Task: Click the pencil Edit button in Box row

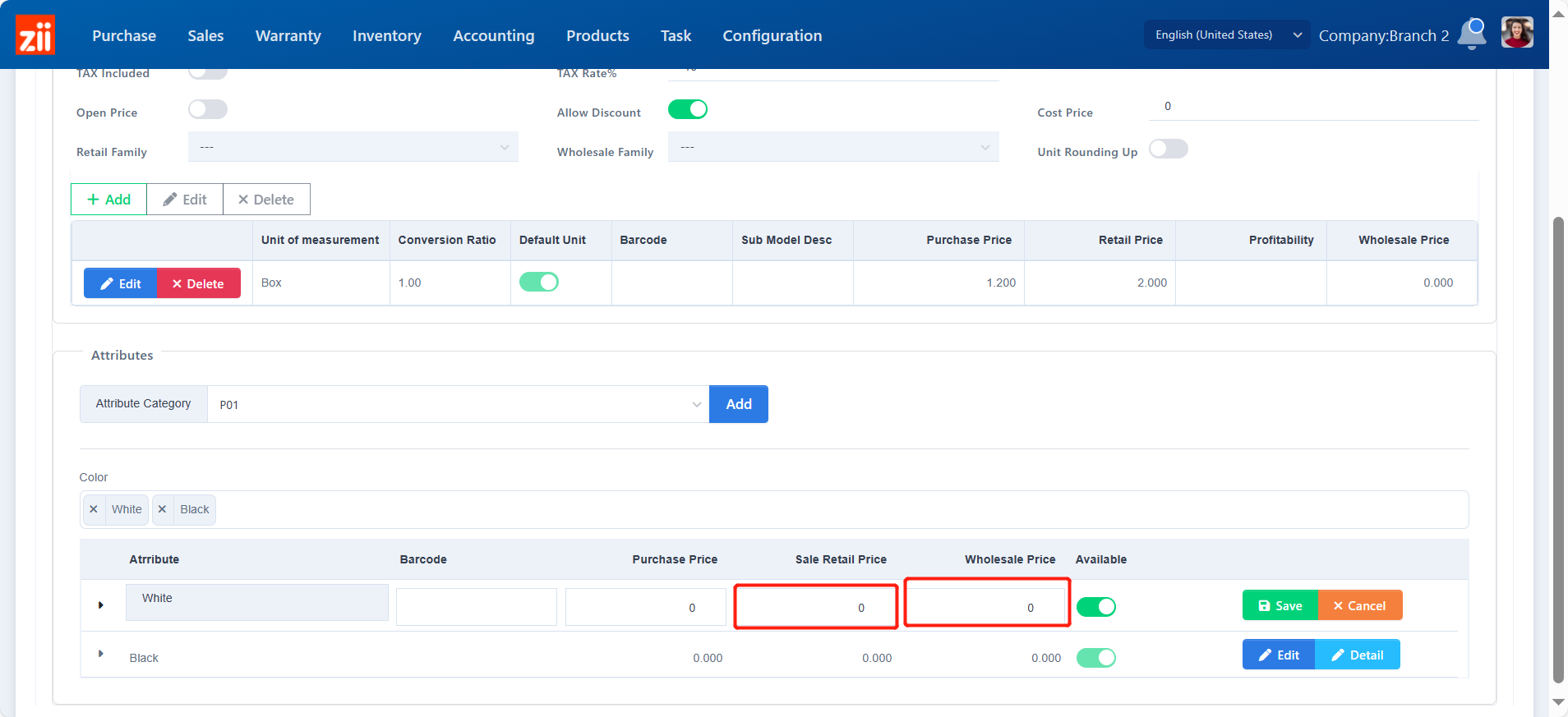Action: click(x=121, y=283)
